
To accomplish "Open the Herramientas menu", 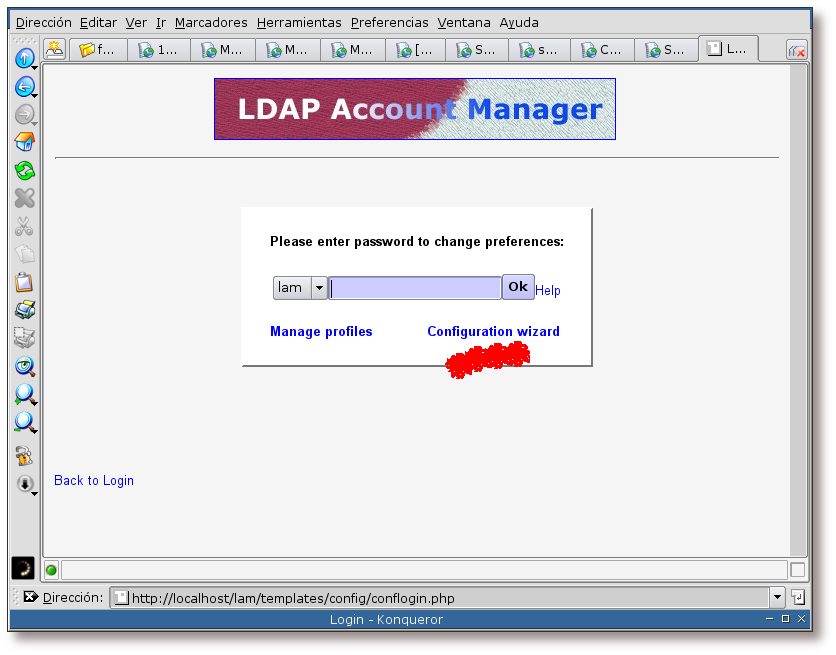I will (298, 22).
